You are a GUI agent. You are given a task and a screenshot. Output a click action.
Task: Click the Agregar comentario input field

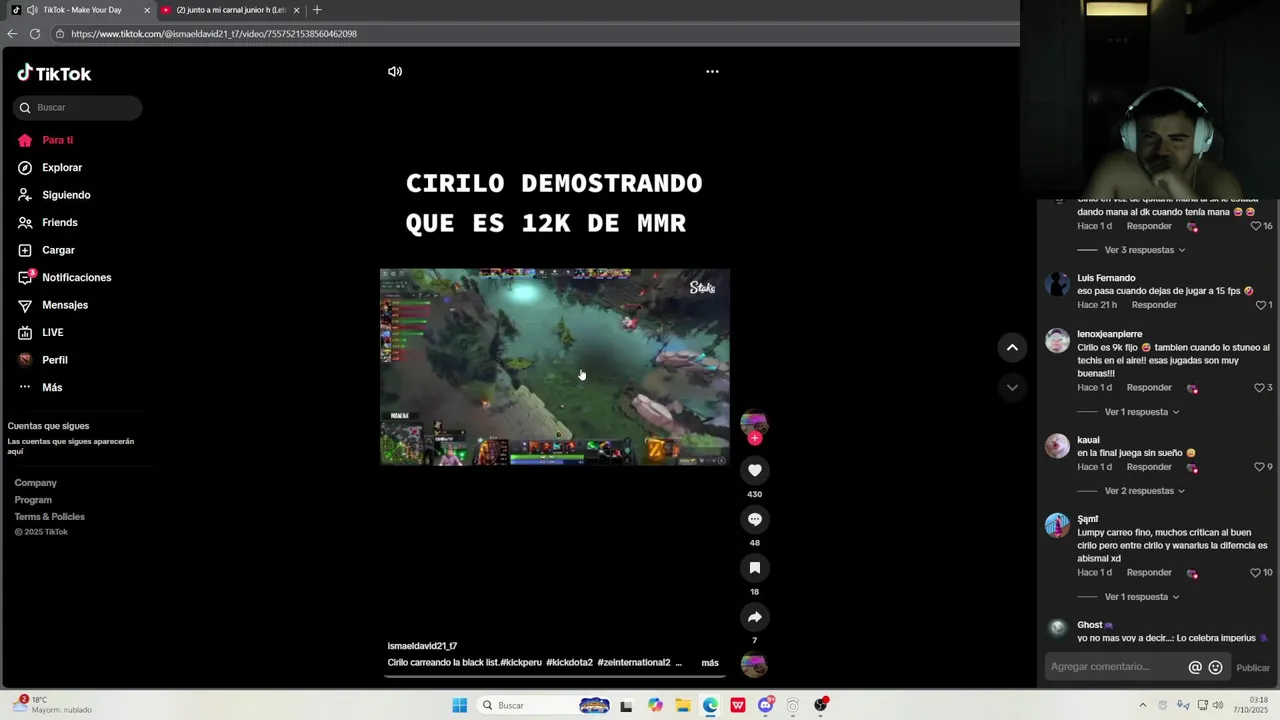tap(1112, 667)
